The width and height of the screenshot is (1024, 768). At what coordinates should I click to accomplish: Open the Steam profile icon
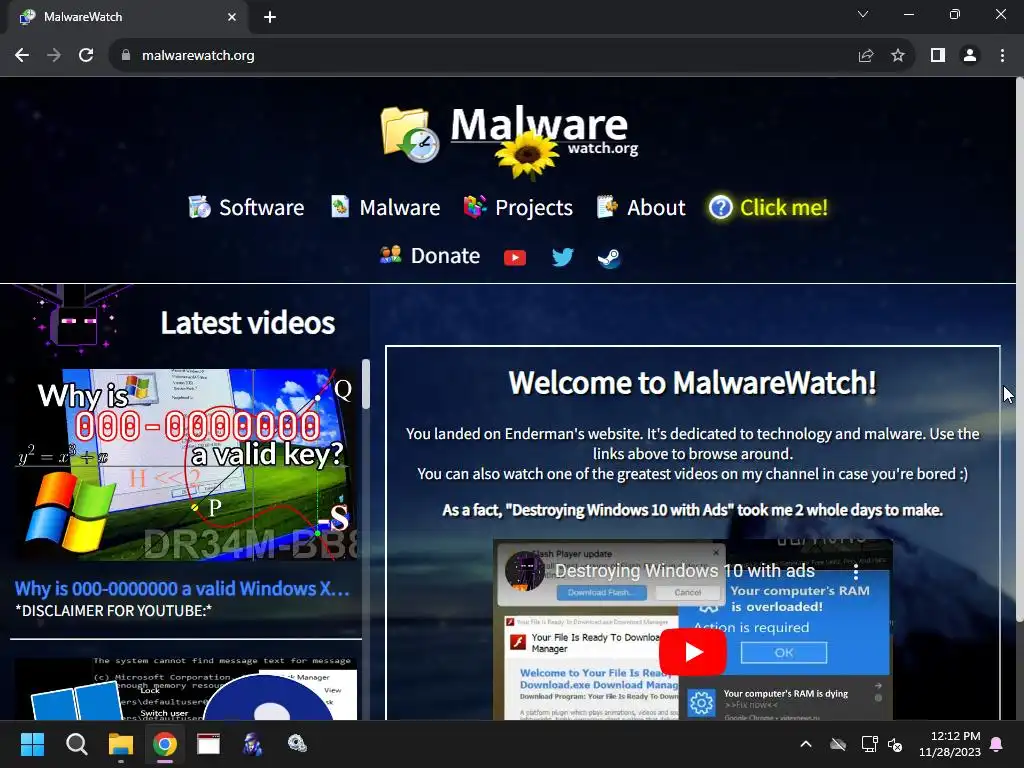[609, 257]
